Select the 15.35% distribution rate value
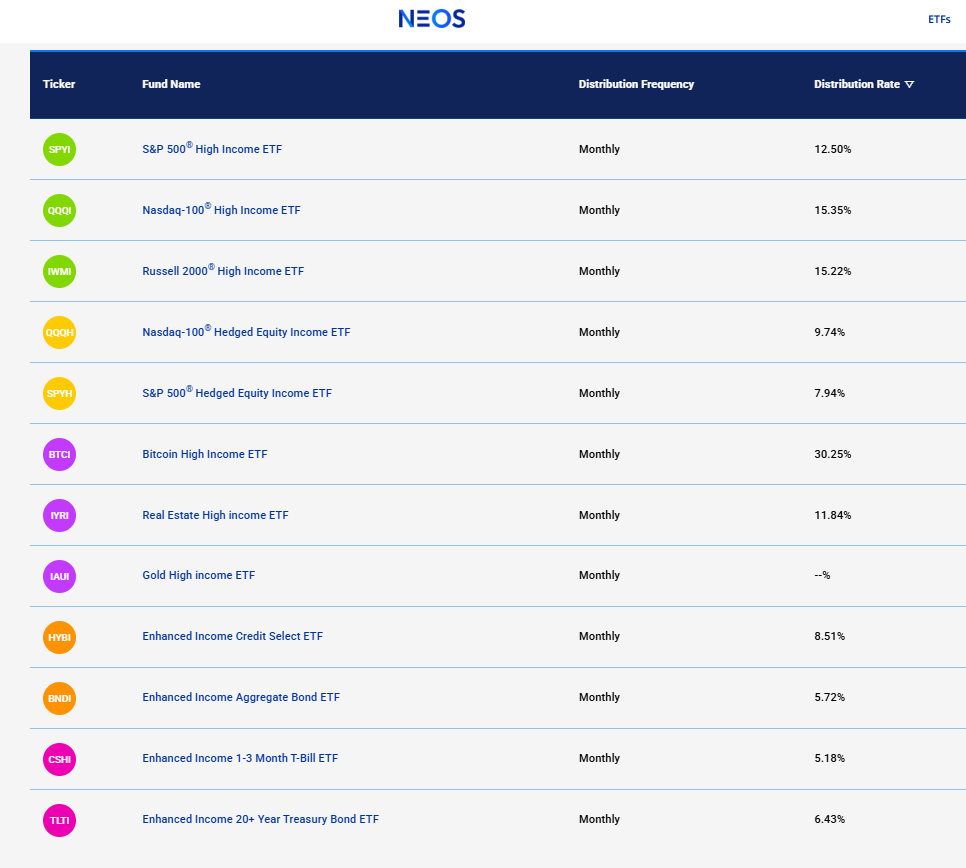This screenshot has height=868, width=966. [832, 210]
